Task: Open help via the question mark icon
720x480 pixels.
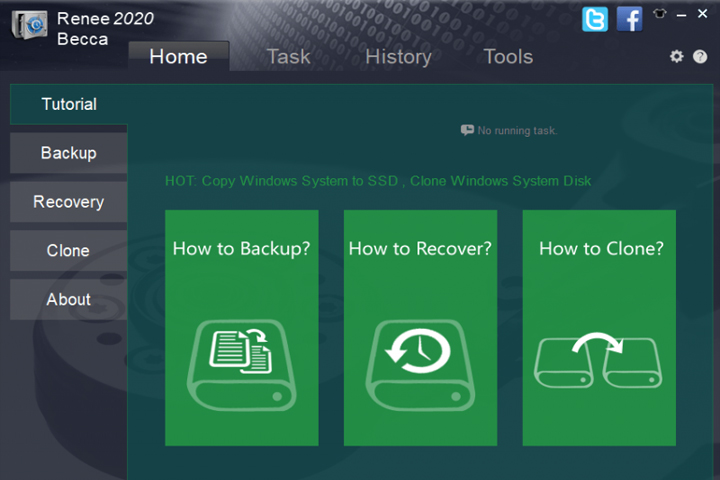Action: point(700,56)
